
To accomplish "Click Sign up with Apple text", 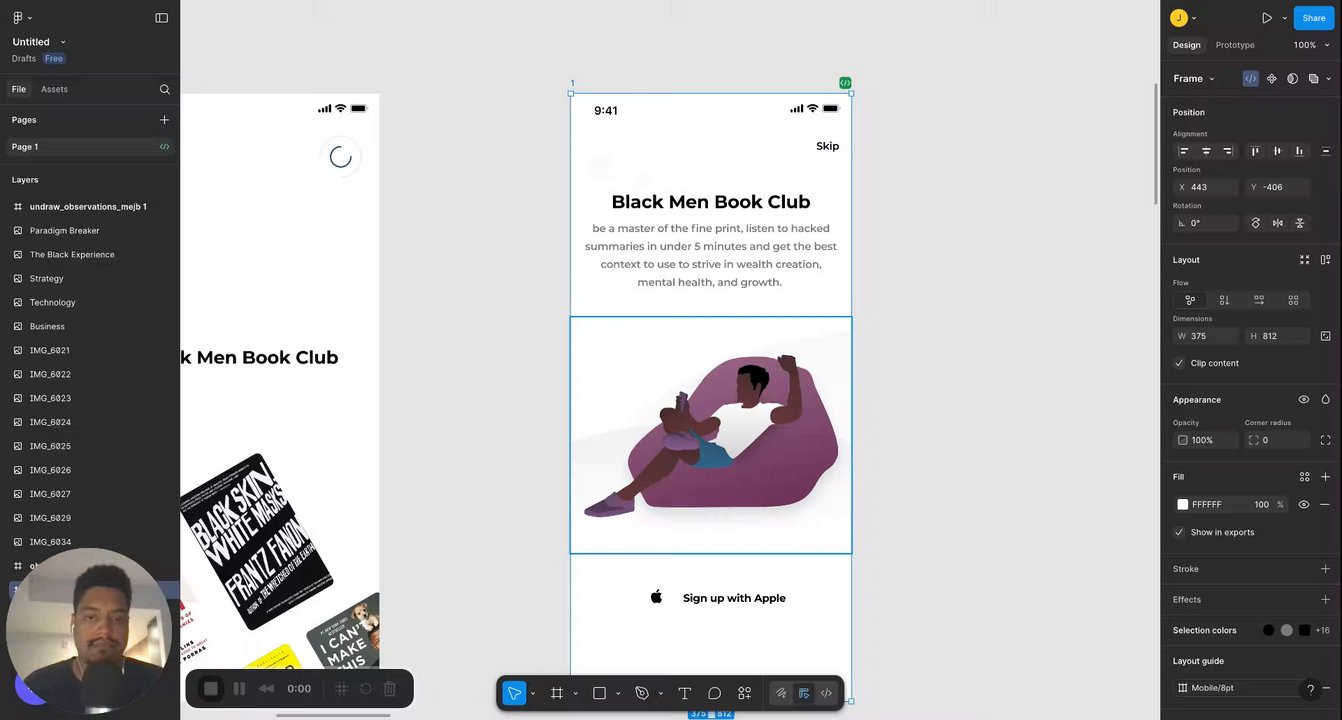I will [734, 598].
